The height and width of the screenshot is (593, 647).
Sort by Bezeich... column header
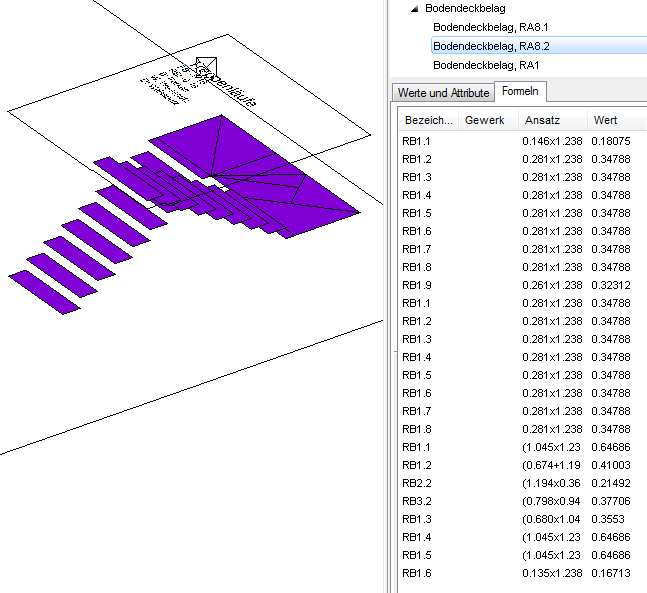pos(428,120)
